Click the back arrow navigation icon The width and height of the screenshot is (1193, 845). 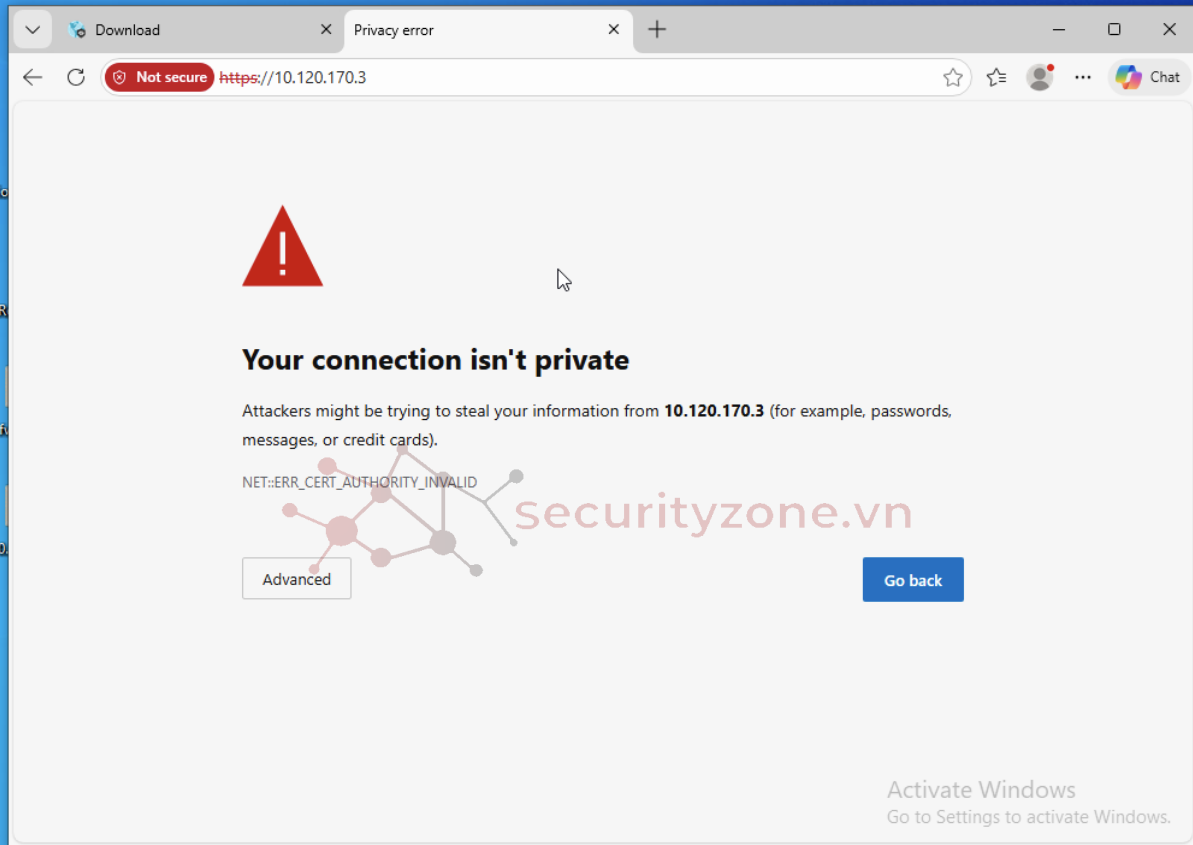(x=33, y=77)
